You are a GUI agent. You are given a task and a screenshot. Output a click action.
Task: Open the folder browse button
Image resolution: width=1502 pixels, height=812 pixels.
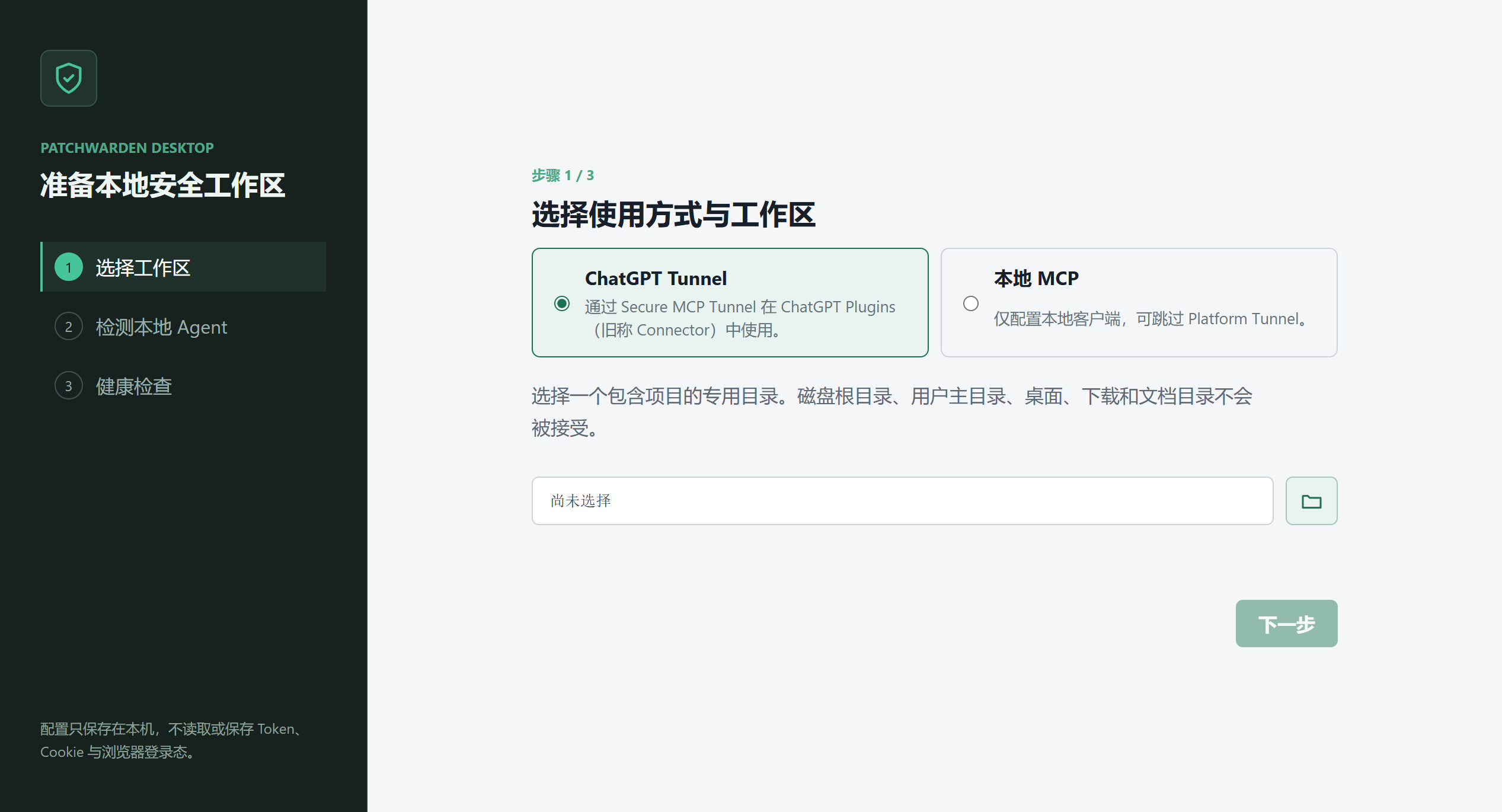coord(1311,501)
